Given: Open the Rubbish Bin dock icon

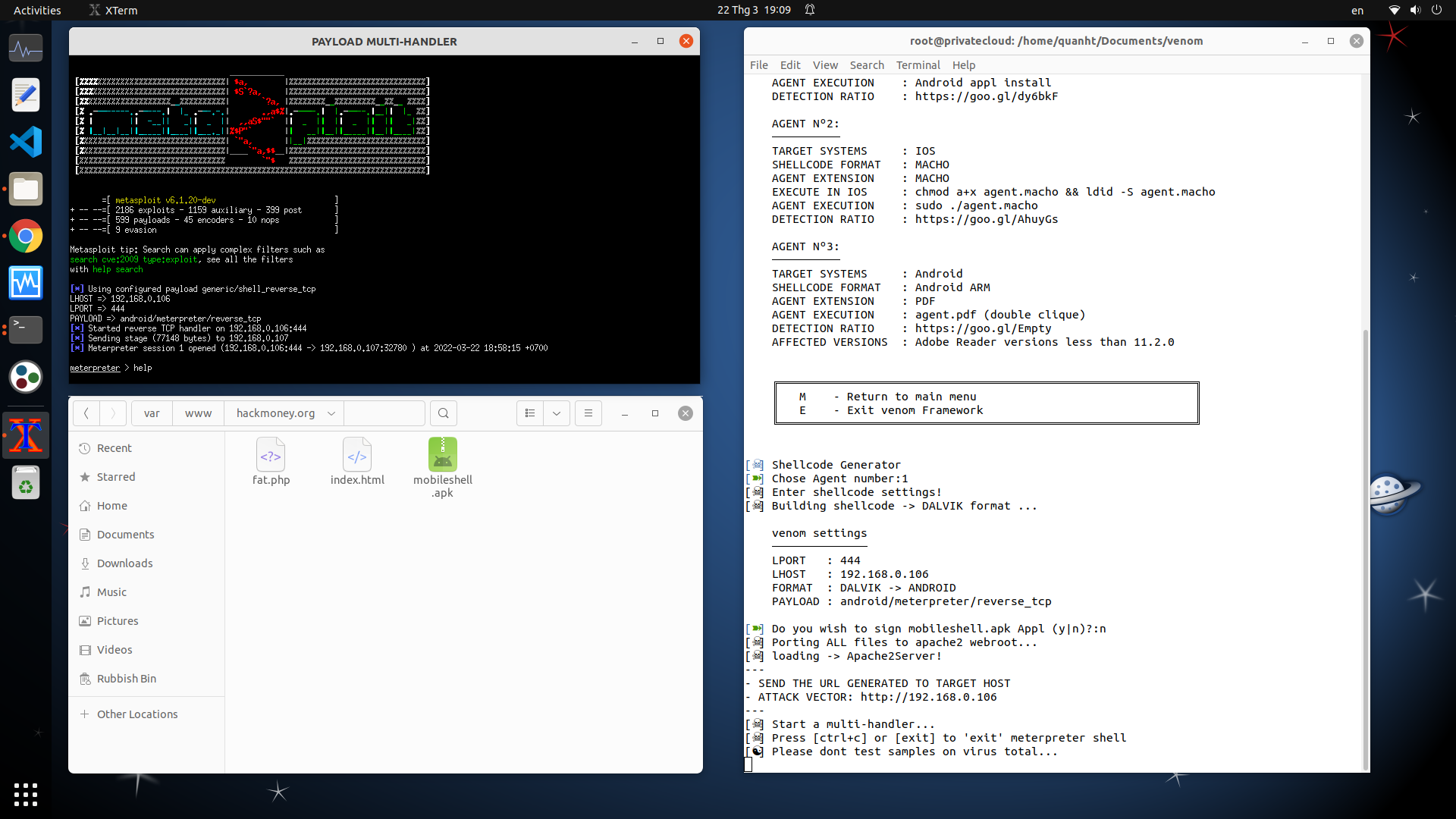Looking at the screenshot, I should pyautogui.click(x=26, y=483).
